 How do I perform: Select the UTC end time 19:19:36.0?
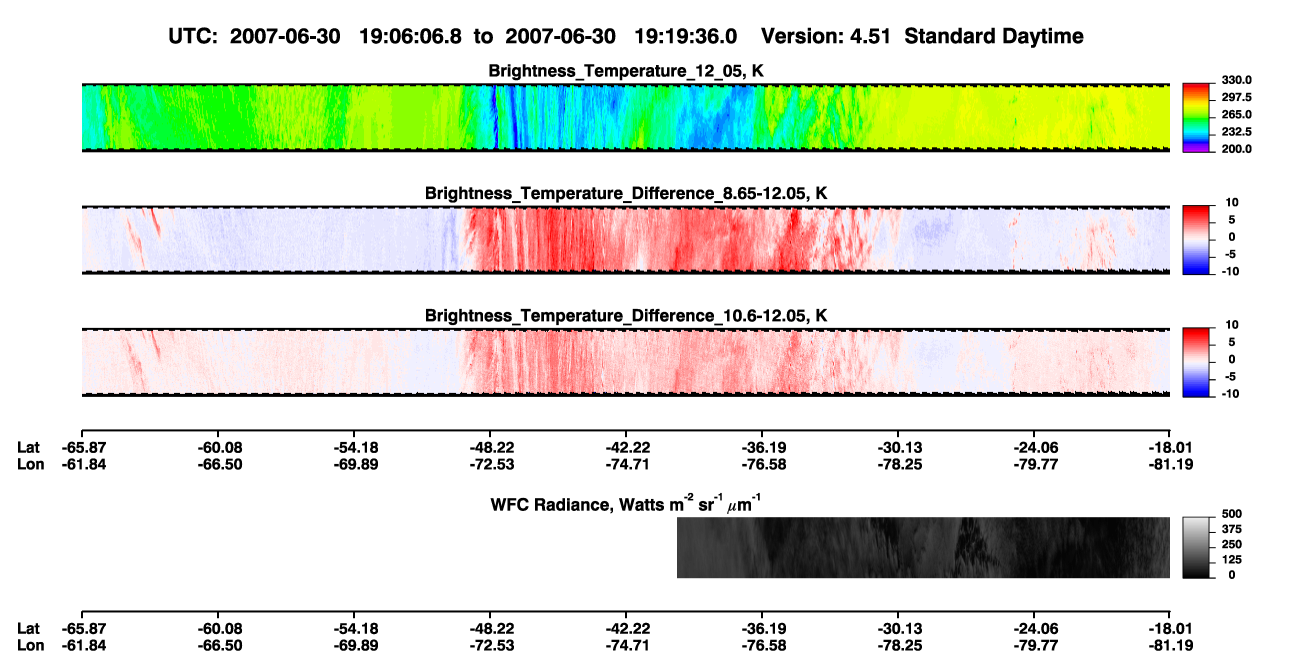point(686,36)
